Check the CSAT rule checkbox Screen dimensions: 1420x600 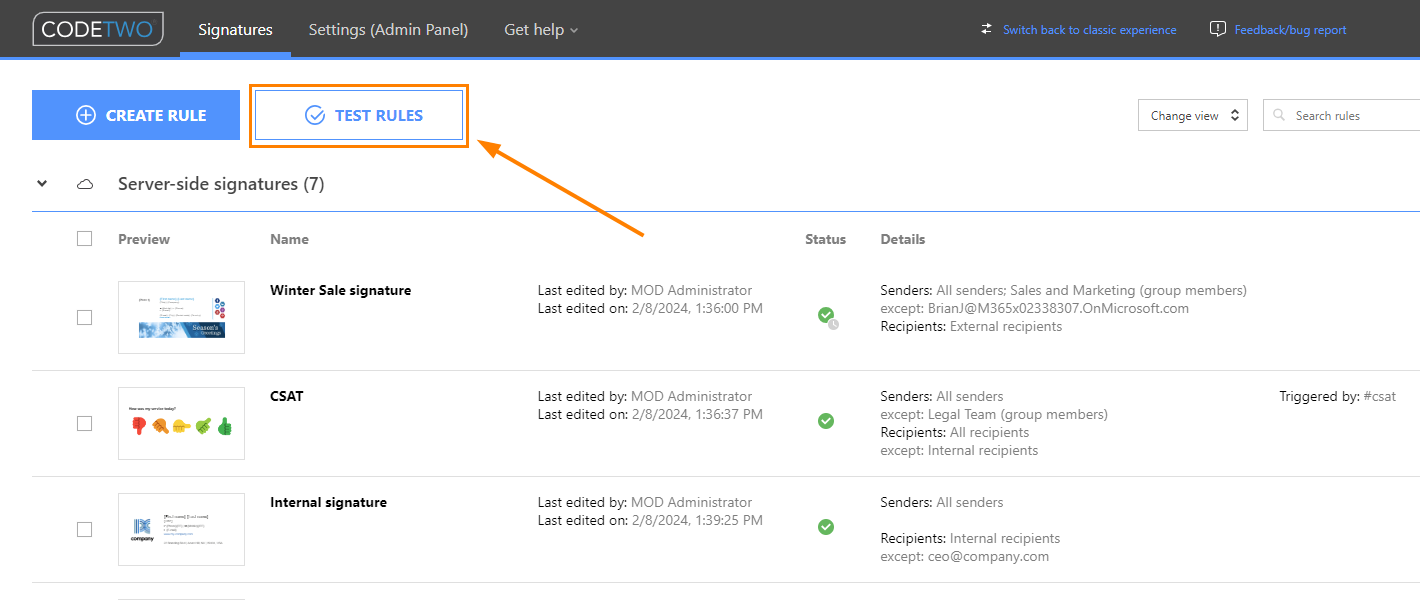click(85, 423)
